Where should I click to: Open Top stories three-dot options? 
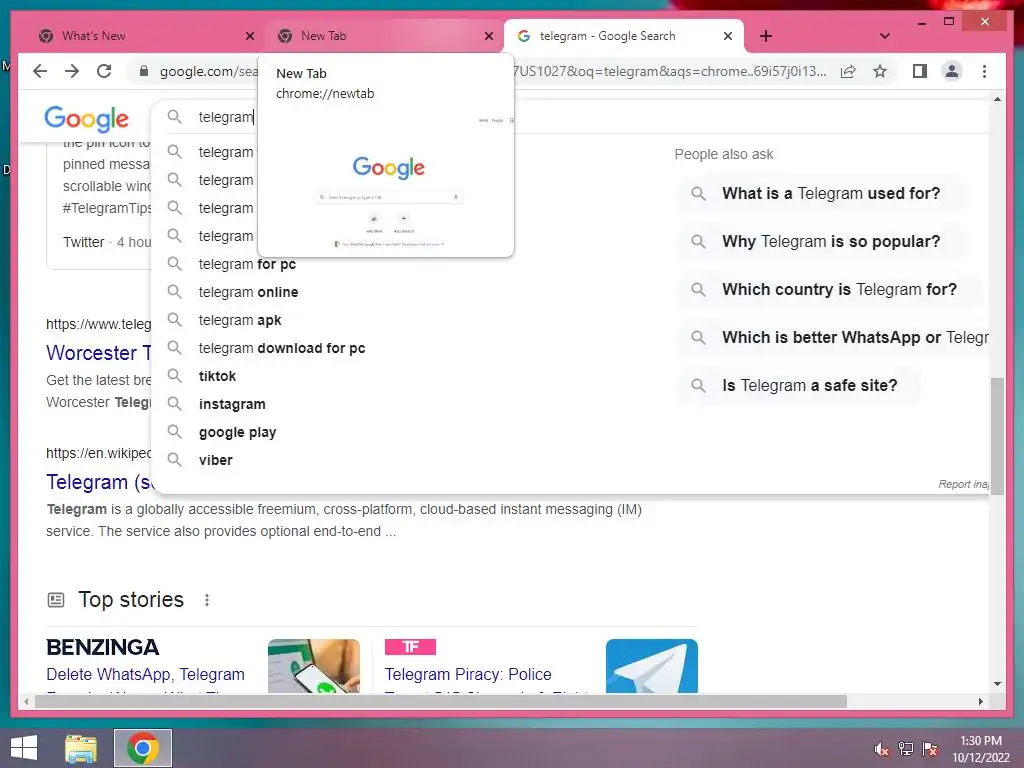[x=207, y=600]
